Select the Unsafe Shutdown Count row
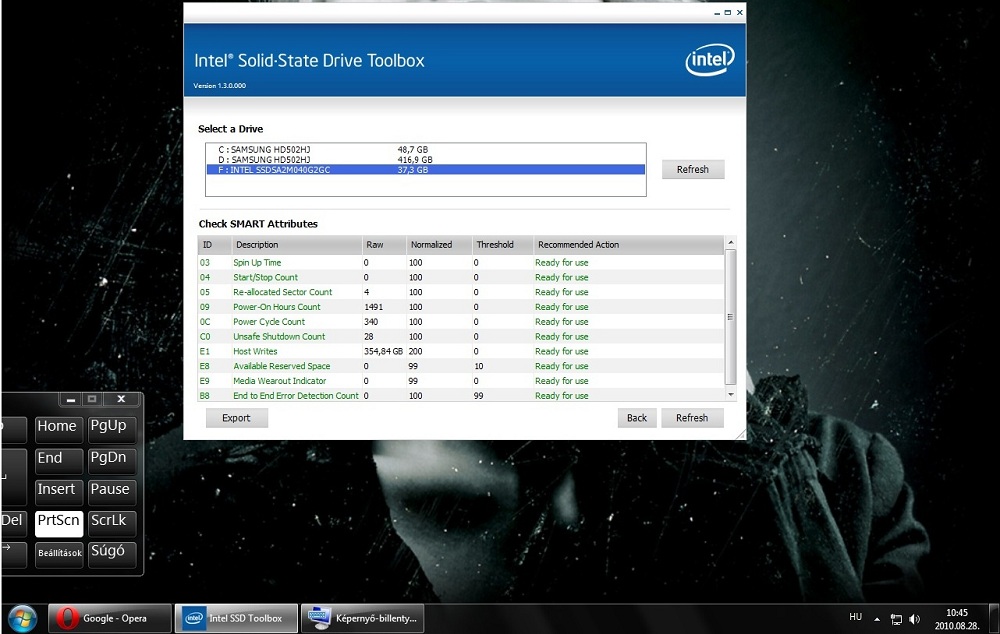 click(x=461, y=336)
